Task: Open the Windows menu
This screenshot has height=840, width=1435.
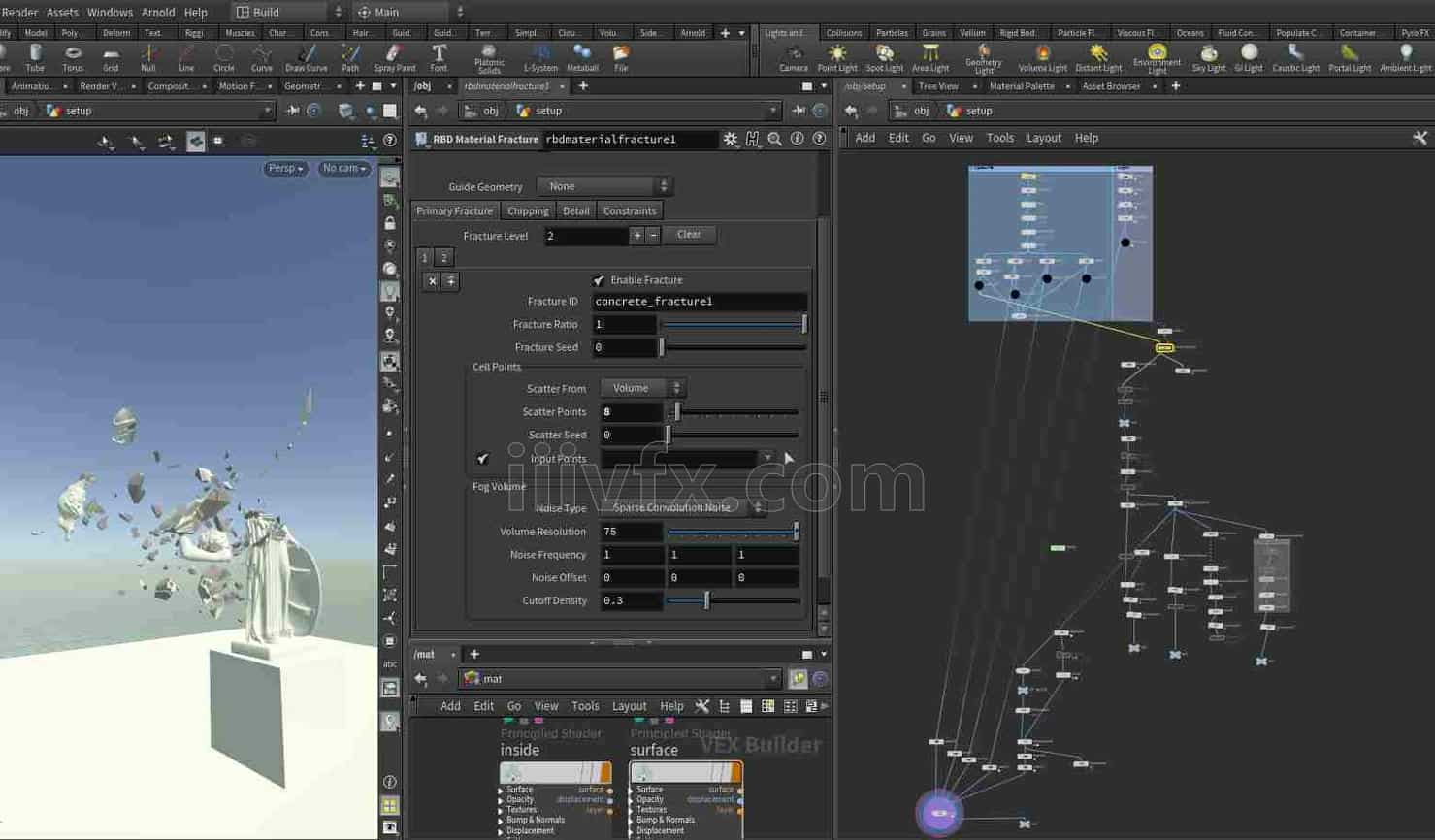Action: click(x=110, y=13)
